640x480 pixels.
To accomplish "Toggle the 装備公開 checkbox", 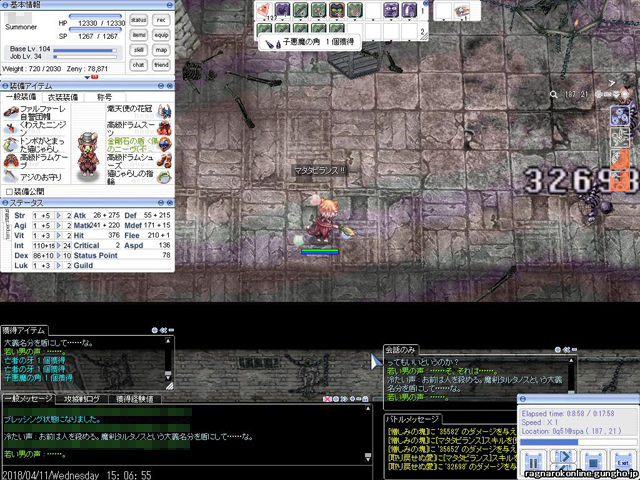I will coord(9,191).
